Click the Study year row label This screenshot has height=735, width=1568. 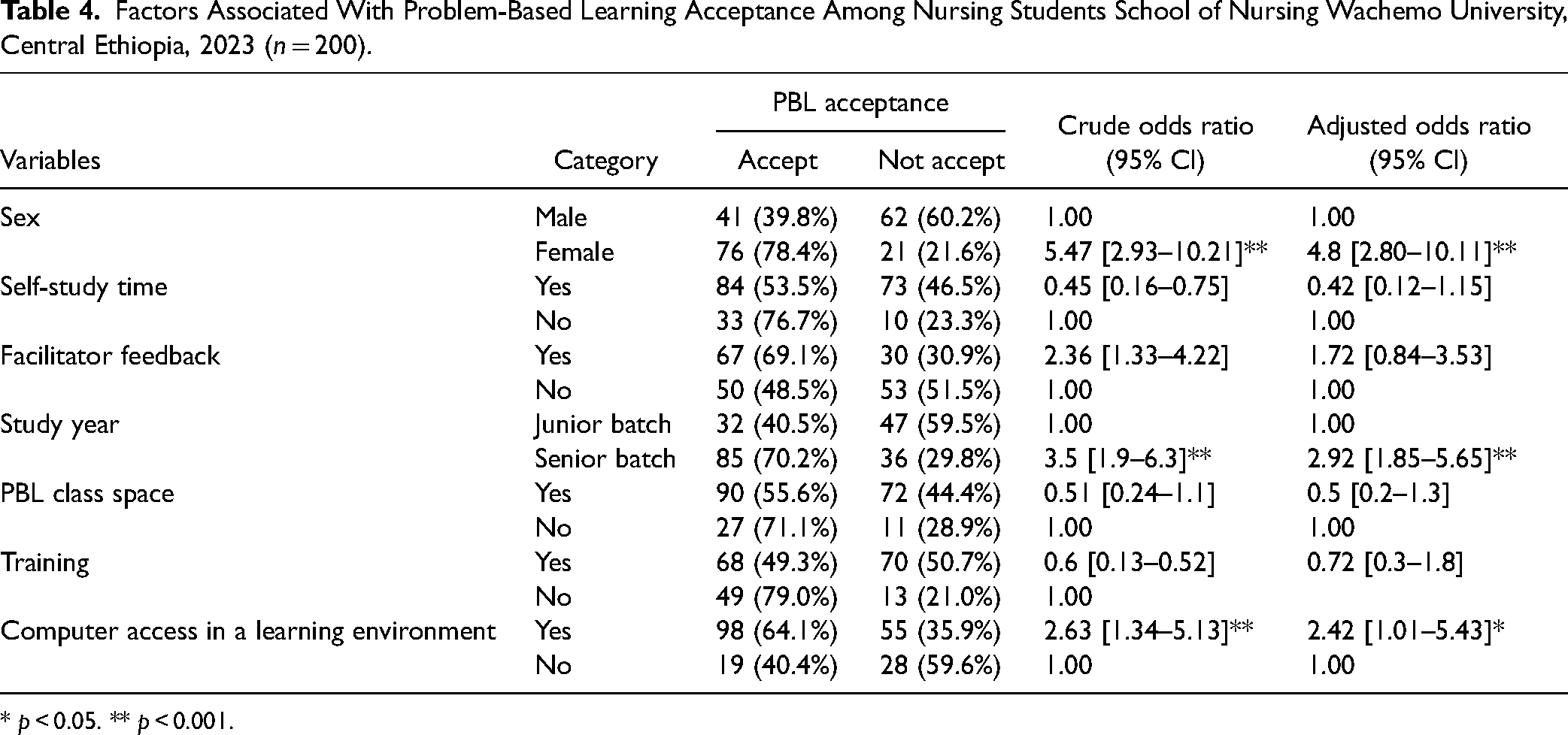click(x=59, y=424)
